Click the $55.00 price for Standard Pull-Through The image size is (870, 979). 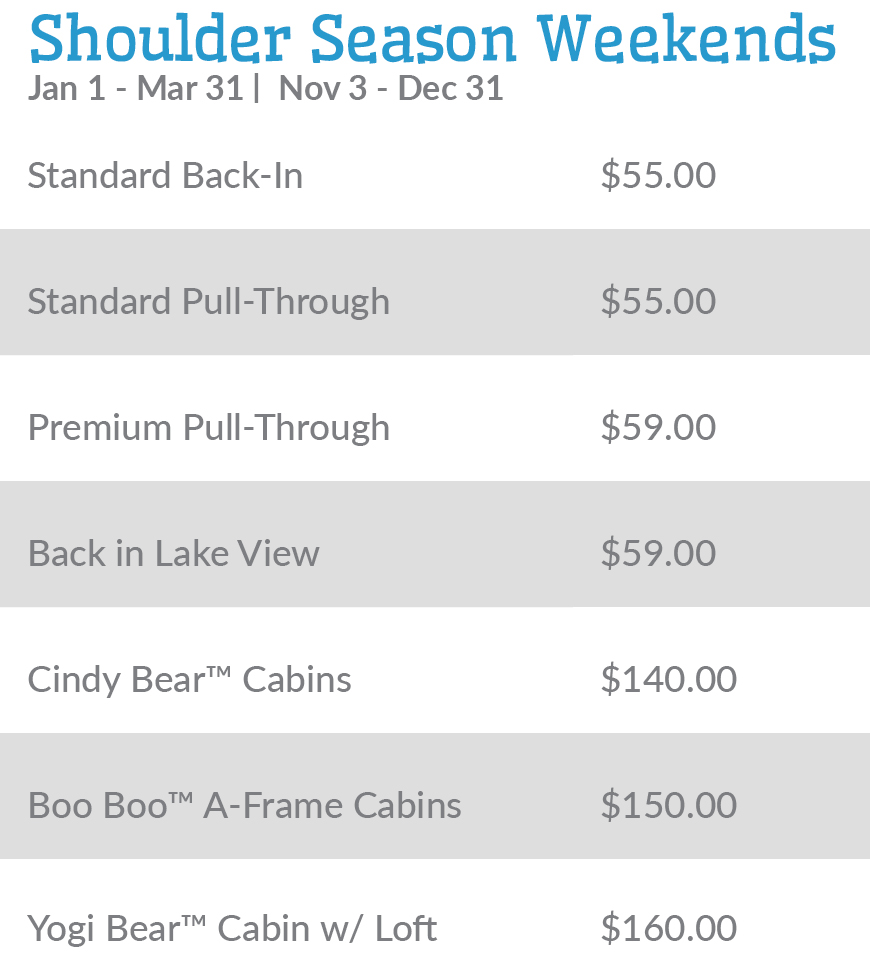click(x=658, y=301)
